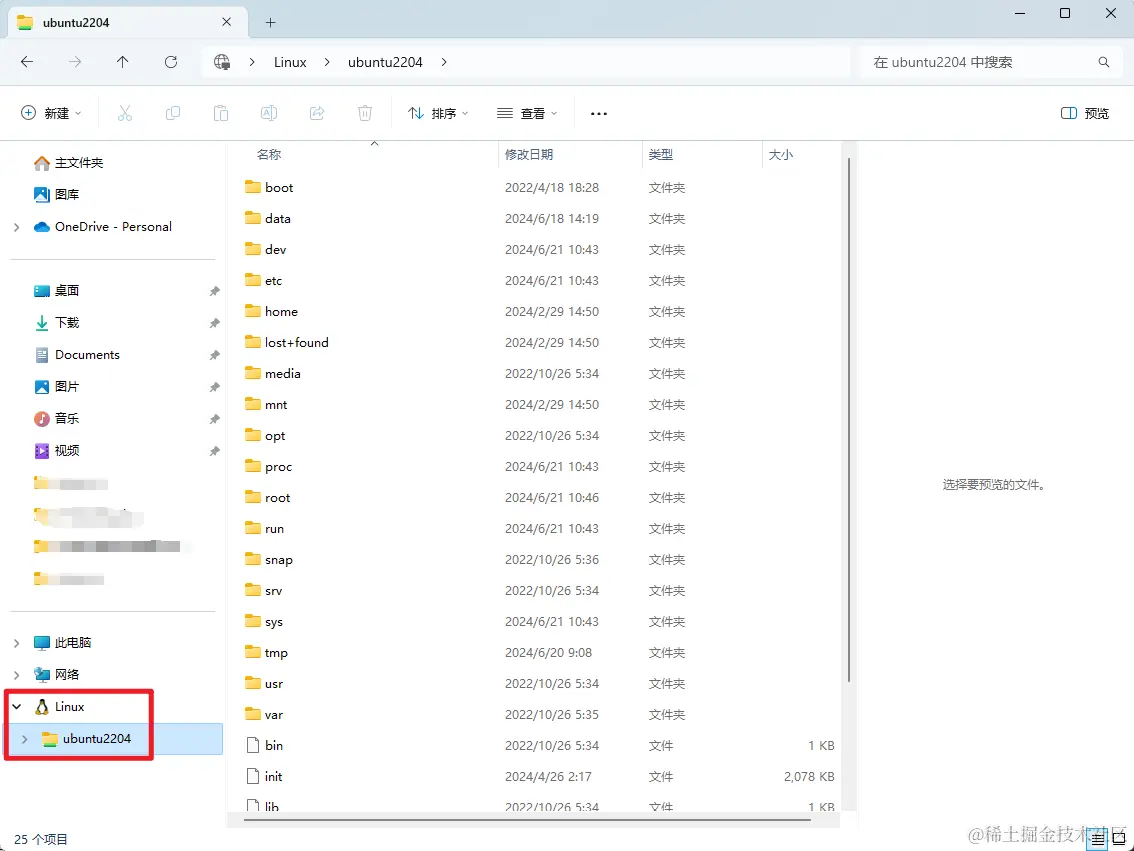Open the View (查看) dropdown

[527, 113]
